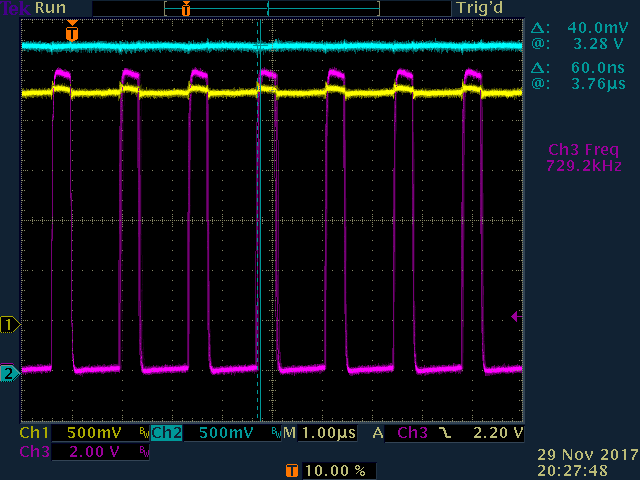Click the magenta trigger level arrow at right edge
Screen dimensions: 640x480
516,316
